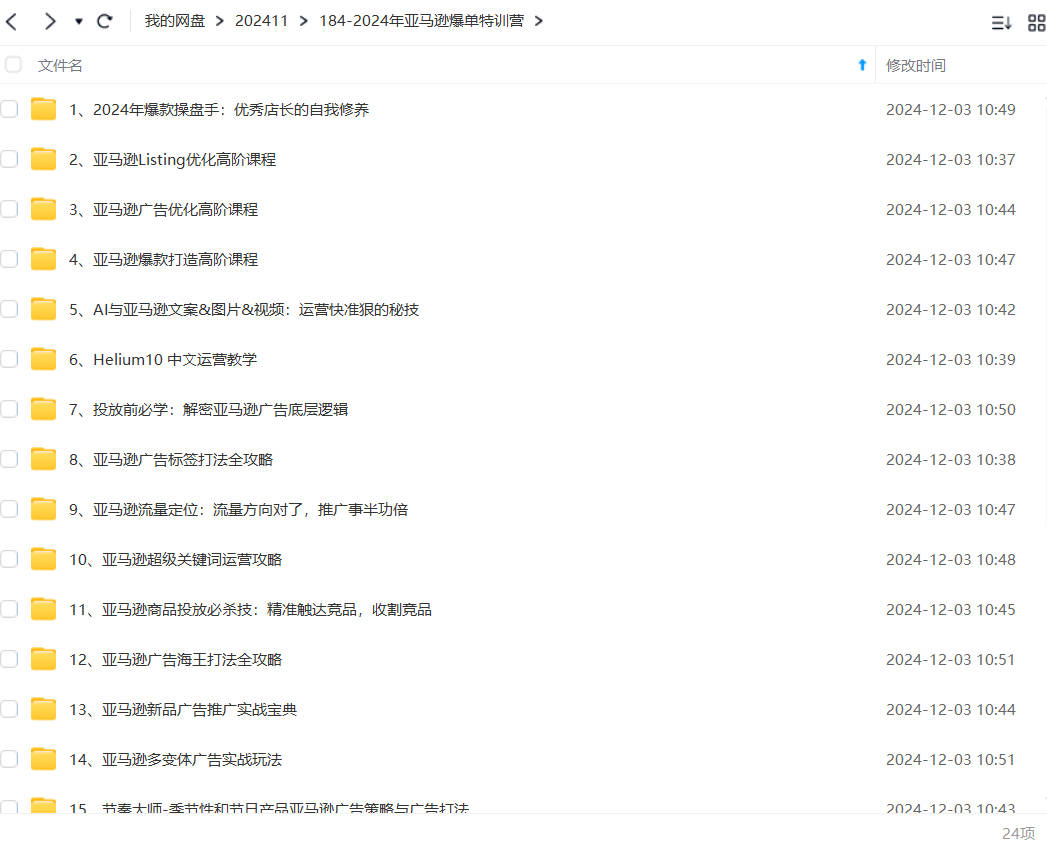Image resolution: width=1047 pixels, height=850 pixels.
Task: Open 8、亚马逊广告标签打法全攻略 folder name
Action: click(x=171, y=459)
